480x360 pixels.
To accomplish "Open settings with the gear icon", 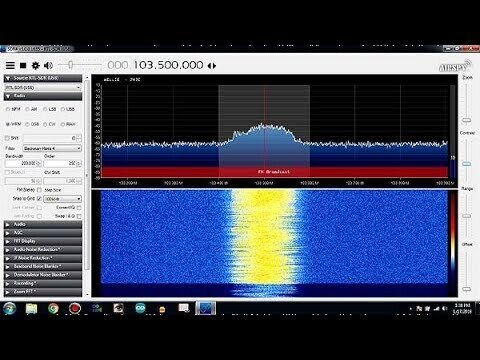I will (x=36, y=65).
